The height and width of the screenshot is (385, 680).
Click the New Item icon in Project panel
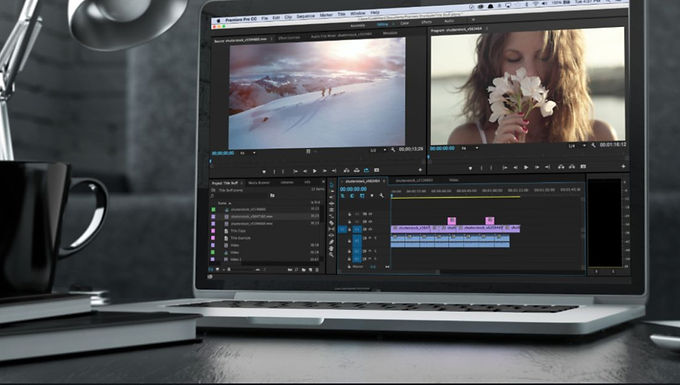pos(311,270)
